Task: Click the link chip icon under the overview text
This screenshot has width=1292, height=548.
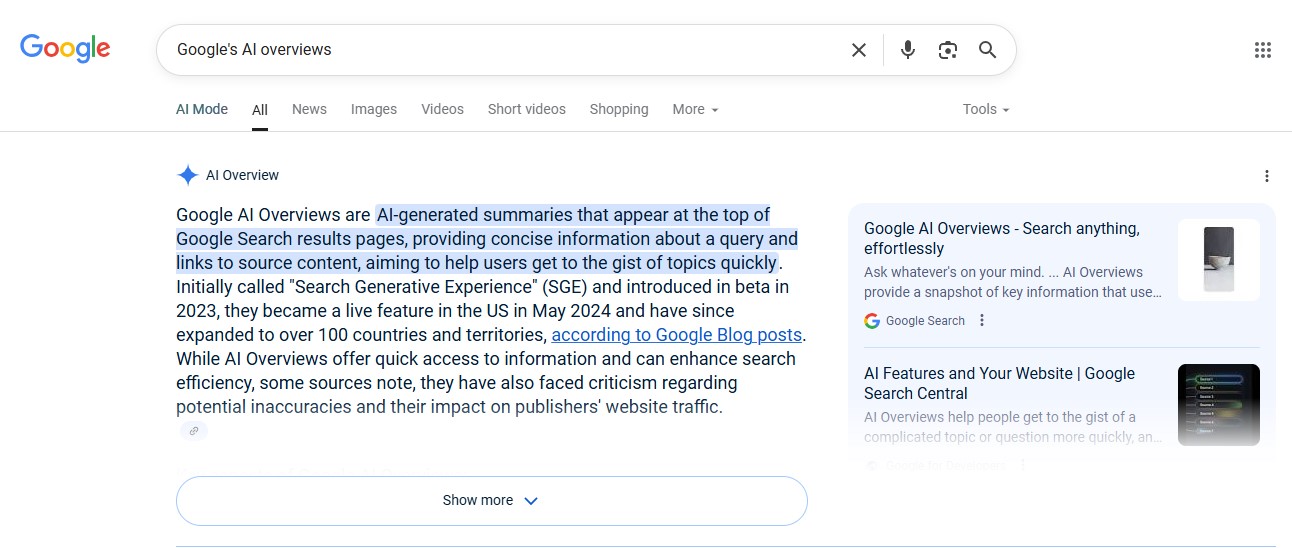Action: point(194,430)
